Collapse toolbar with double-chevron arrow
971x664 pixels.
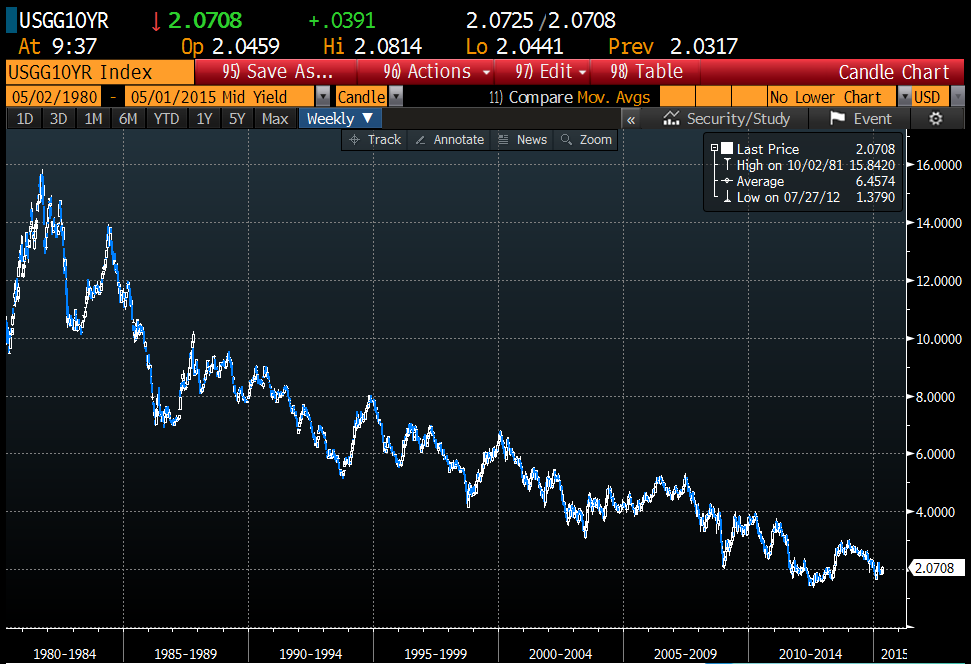point(631,118)
